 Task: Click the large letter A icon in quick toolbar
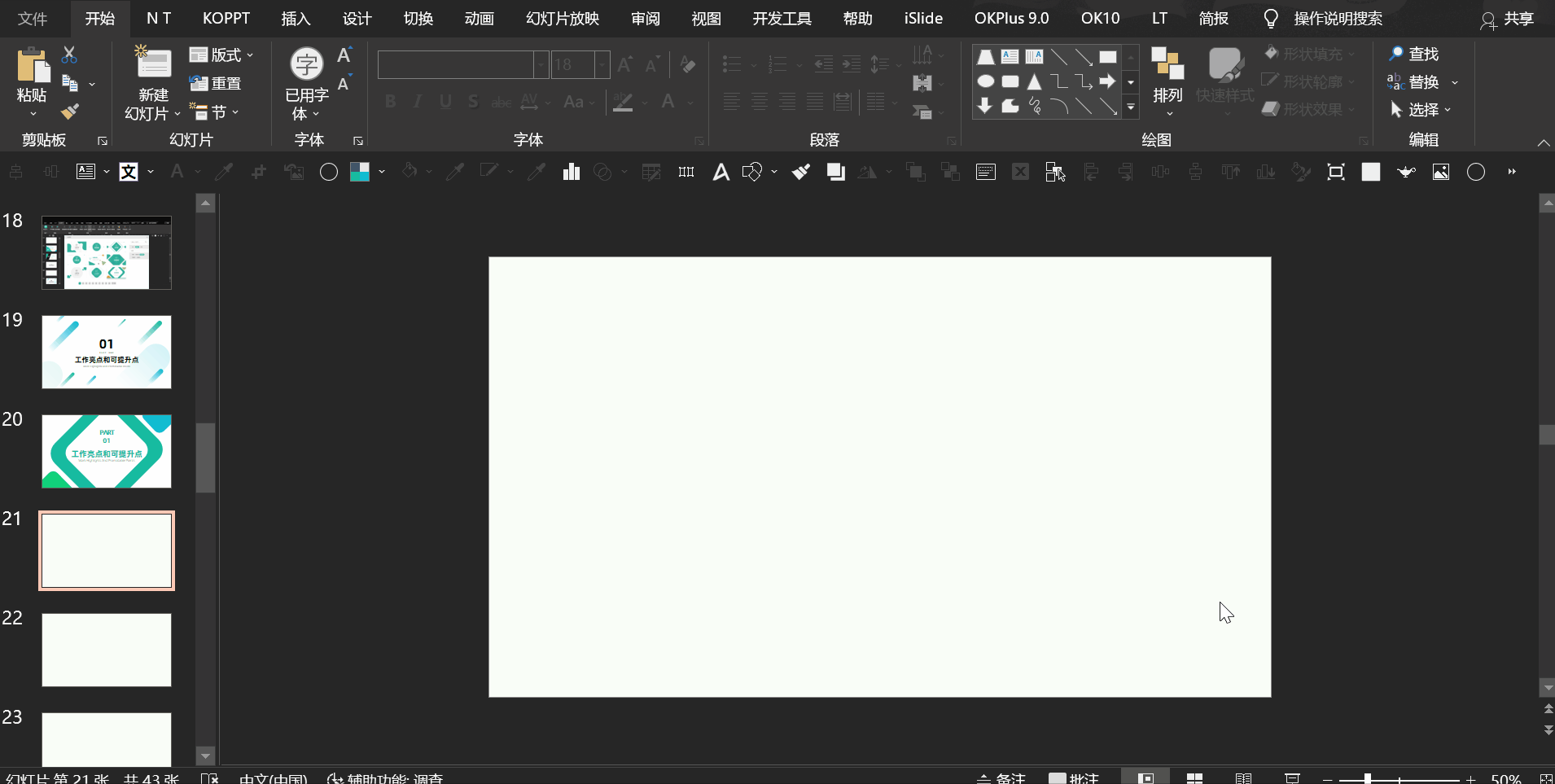[721, 172]
